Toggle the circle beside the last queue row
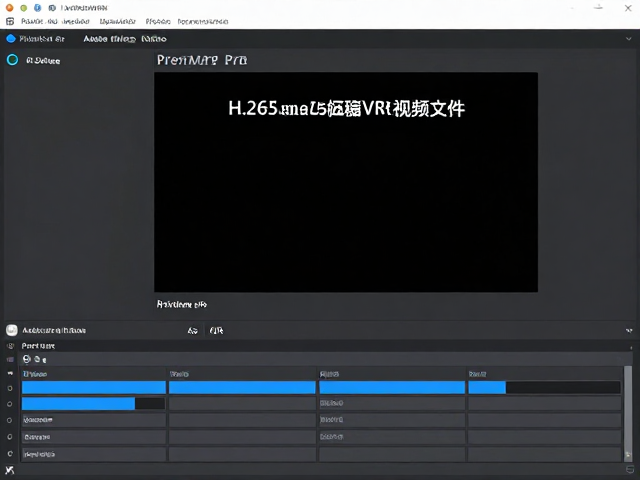 click(10, 453)
